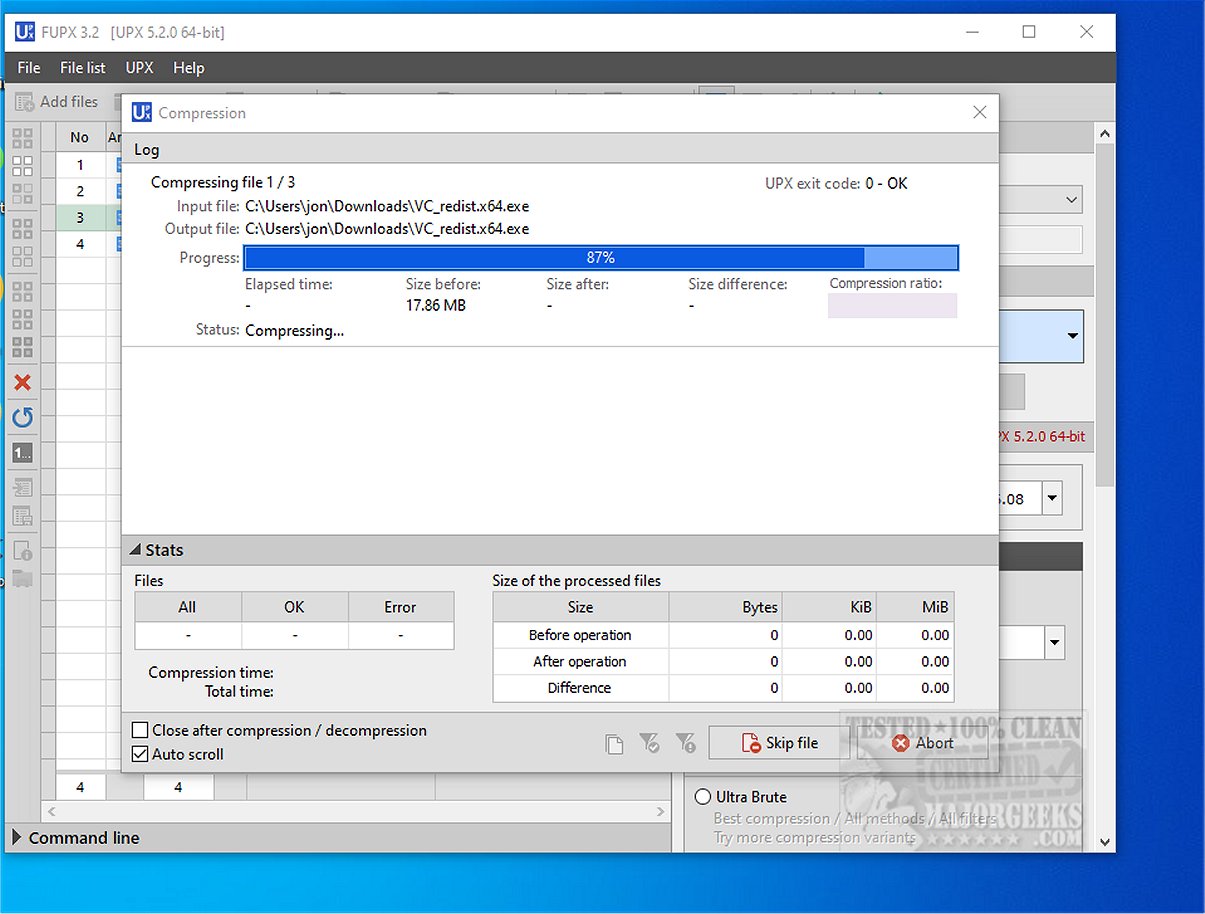The height and width of the screenshot is (914, 1205).
Task: Click the red X remove icon in sidebar
Action: (22, 383)
